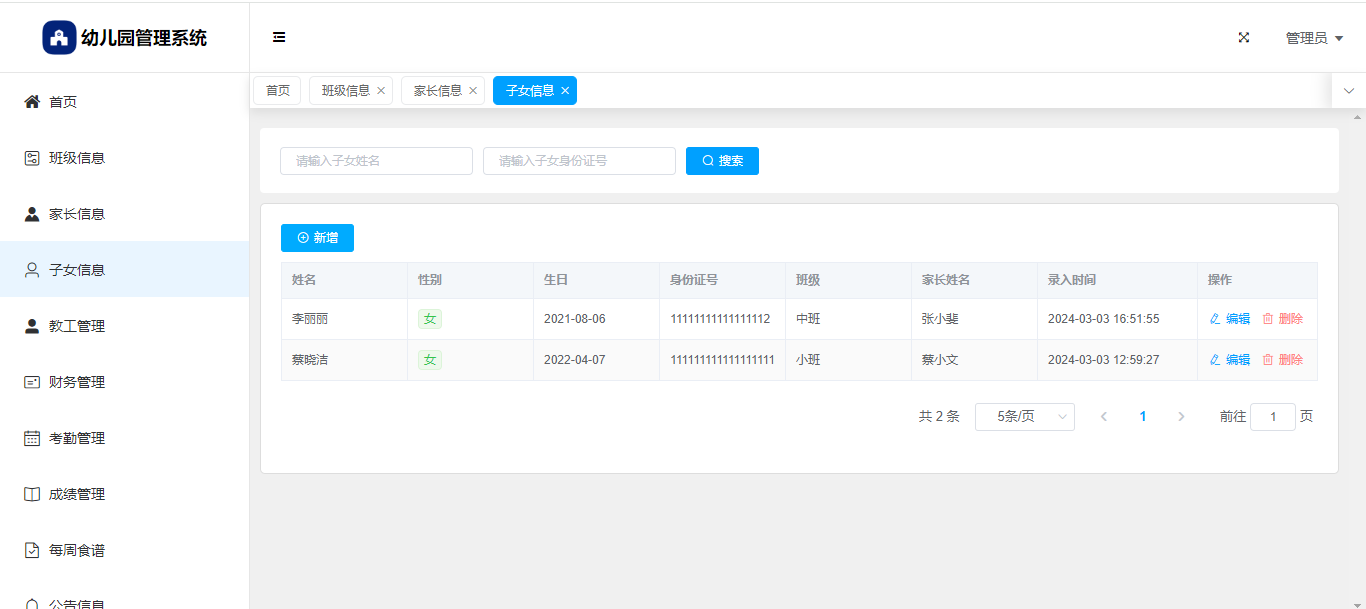Focus the 请输入子女姓名 input field

376,161
